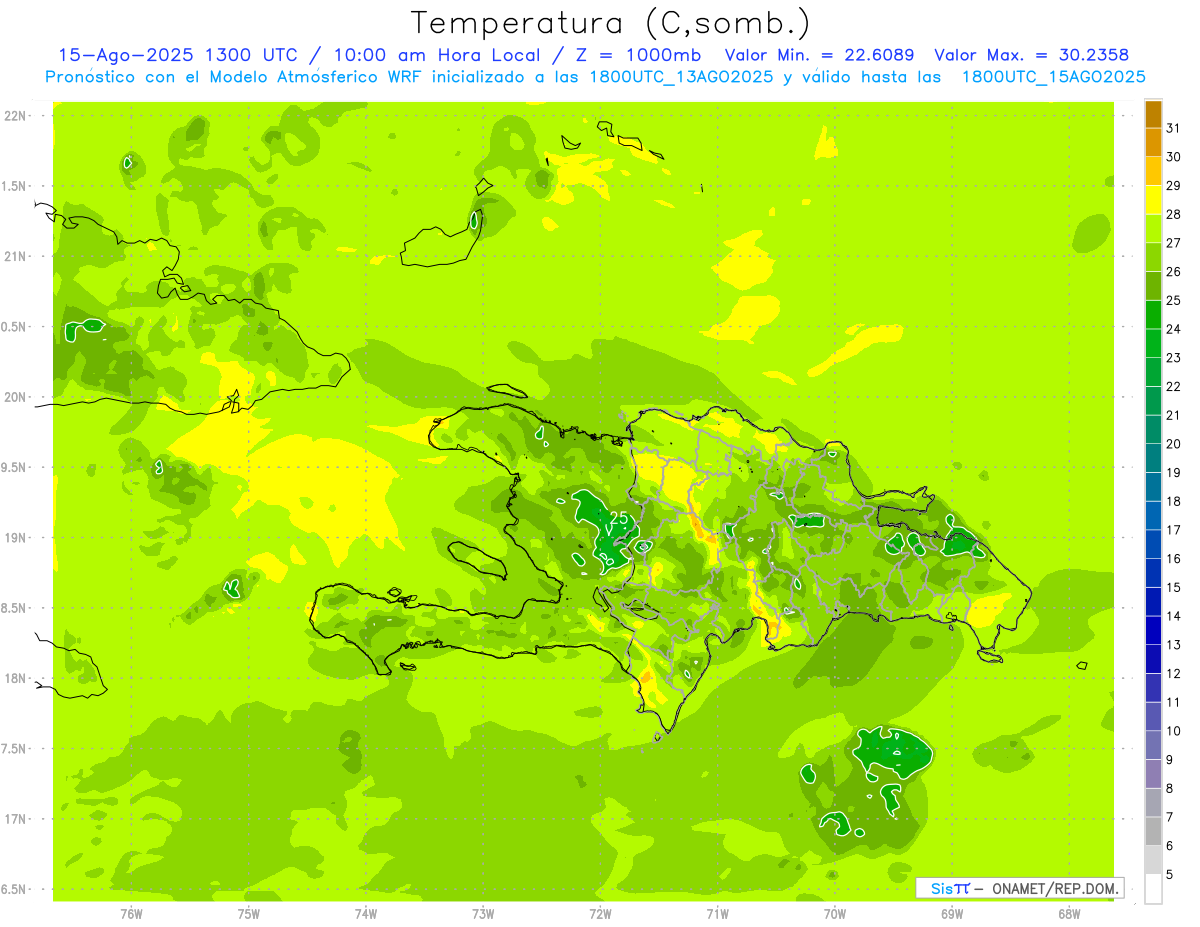Click the '18N' latitude label
The height and width of the screenshot is (927, 1200).
pos(14,678)
